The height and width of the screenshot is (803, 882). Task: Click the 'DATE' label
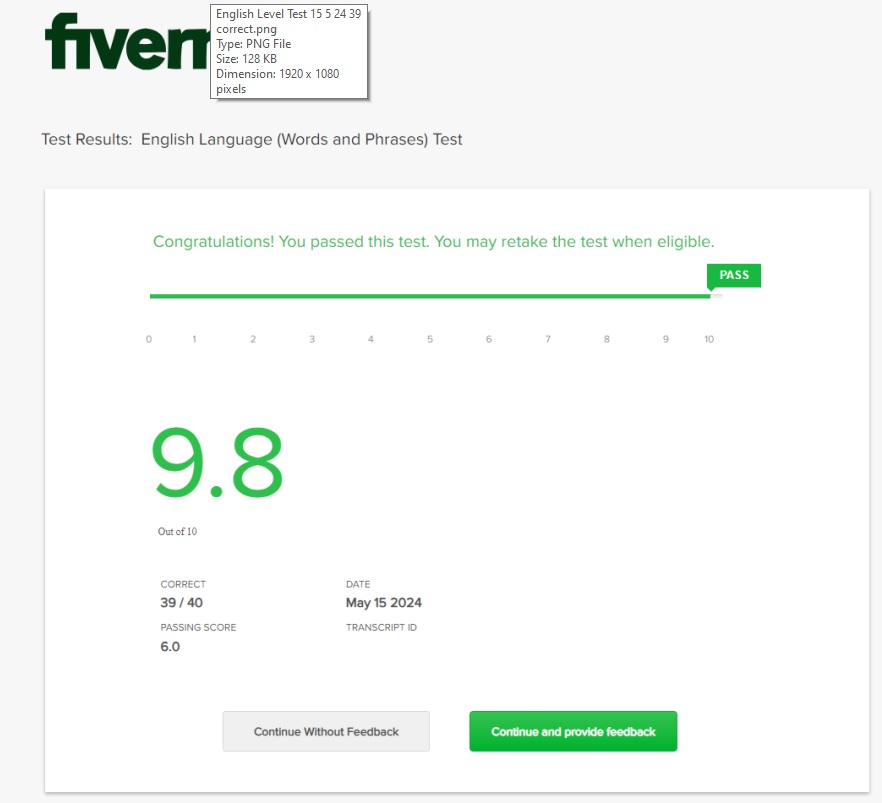[358, 584]
